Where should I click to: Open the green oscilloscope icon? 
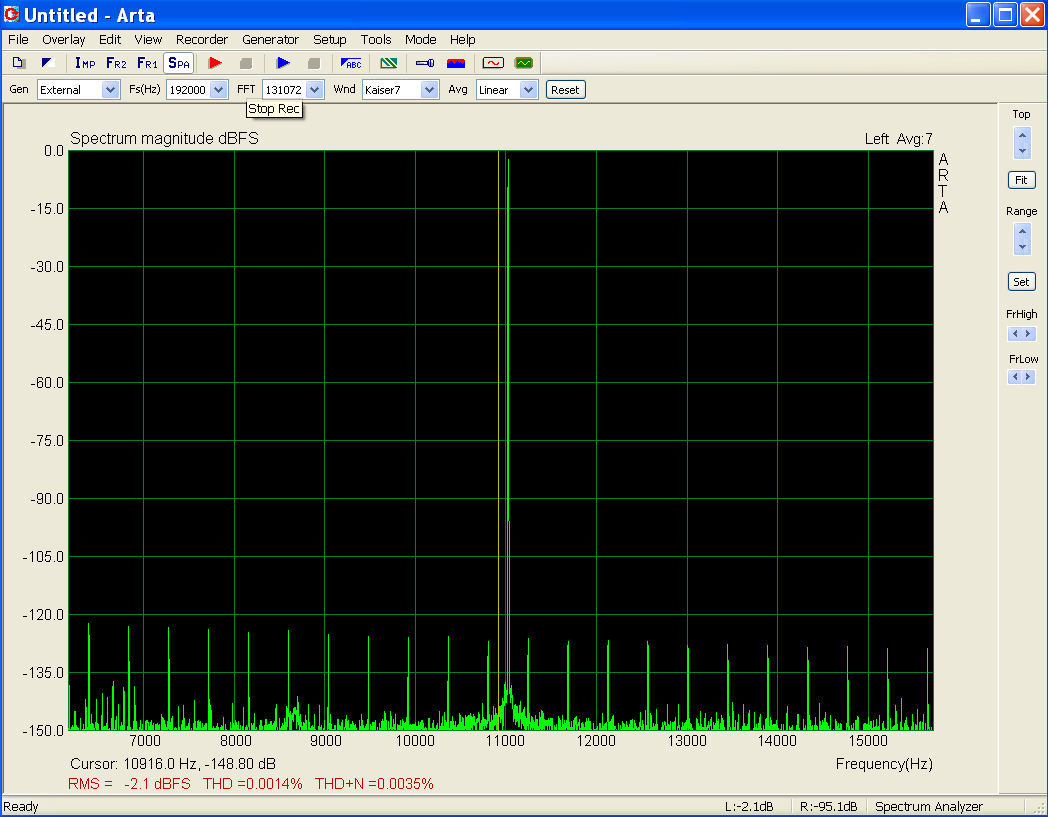[x=524, y=63]
